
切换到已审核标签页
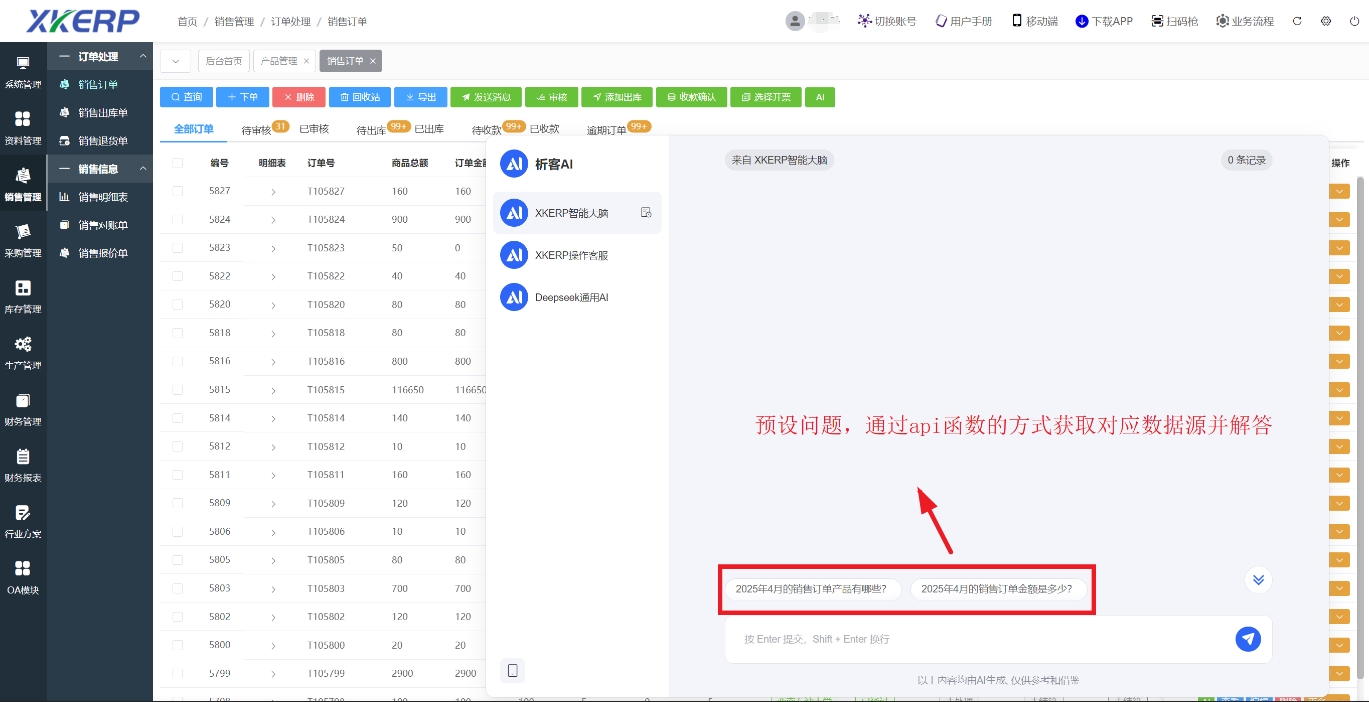click(x=313, y=128)
